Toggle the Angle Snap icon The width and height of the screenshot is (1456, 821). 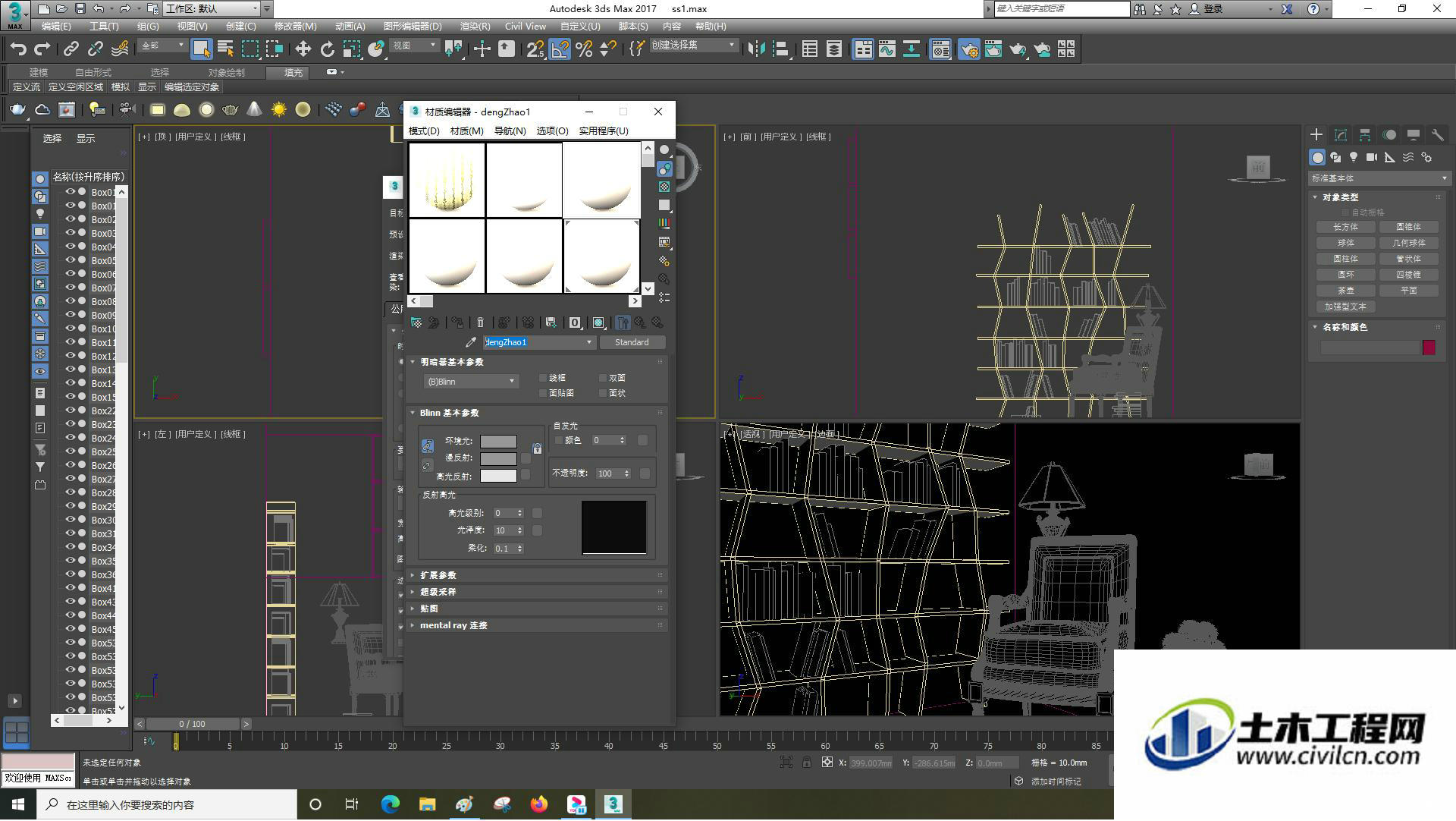[560, 49]
